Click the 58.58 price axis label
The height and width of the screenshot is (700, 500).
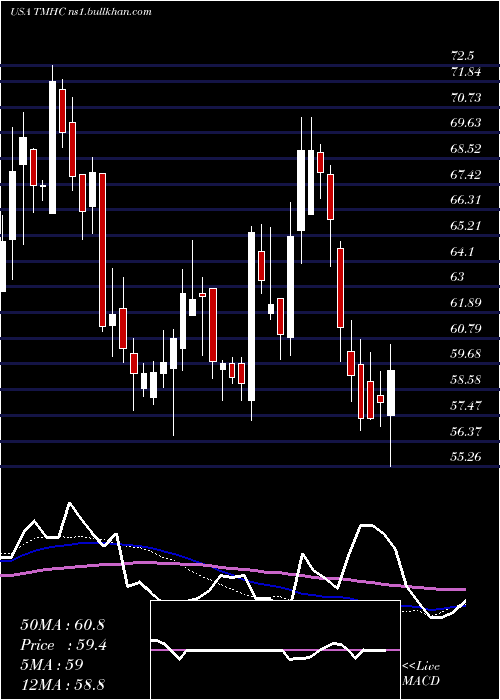466,380
